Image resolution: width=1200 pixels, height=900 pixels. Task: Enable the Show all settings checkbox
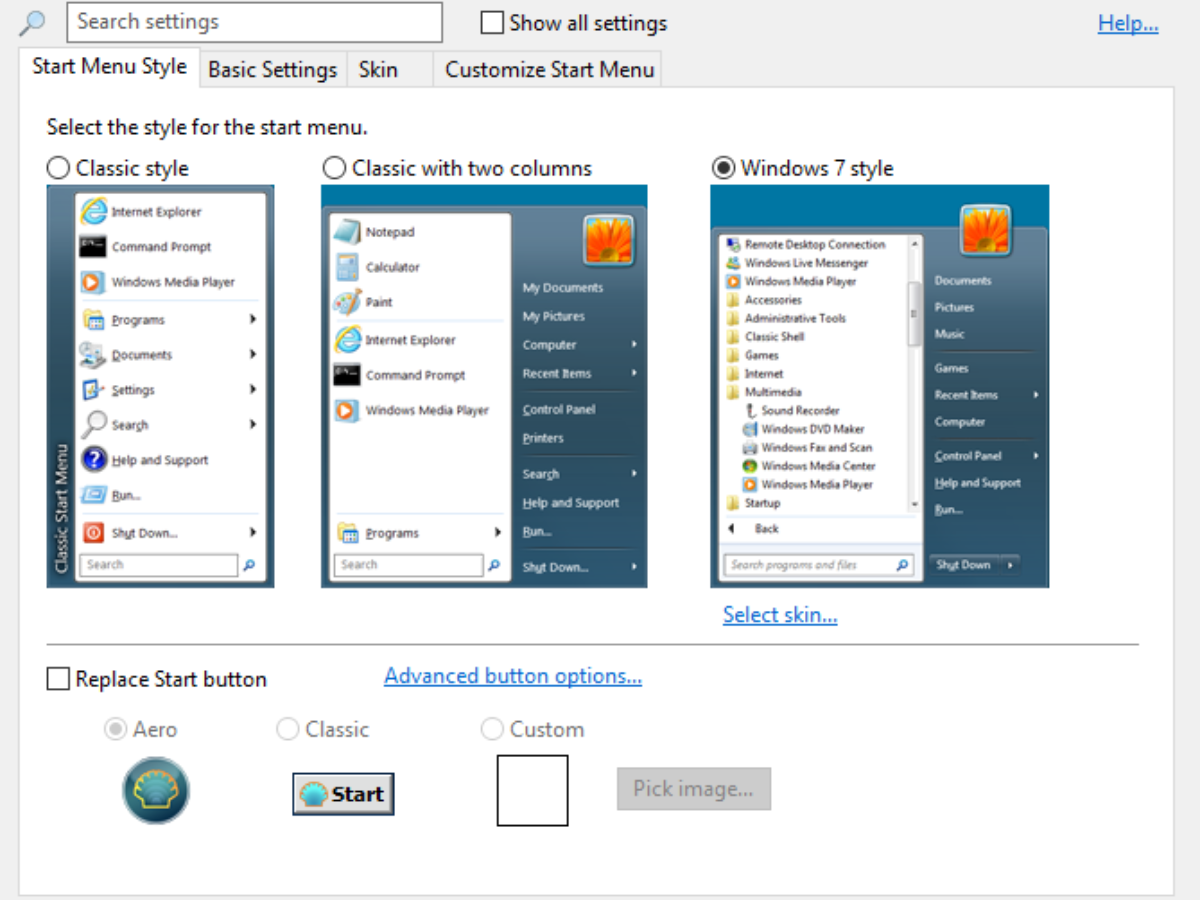pyautogui.click(x=492, y=23)
